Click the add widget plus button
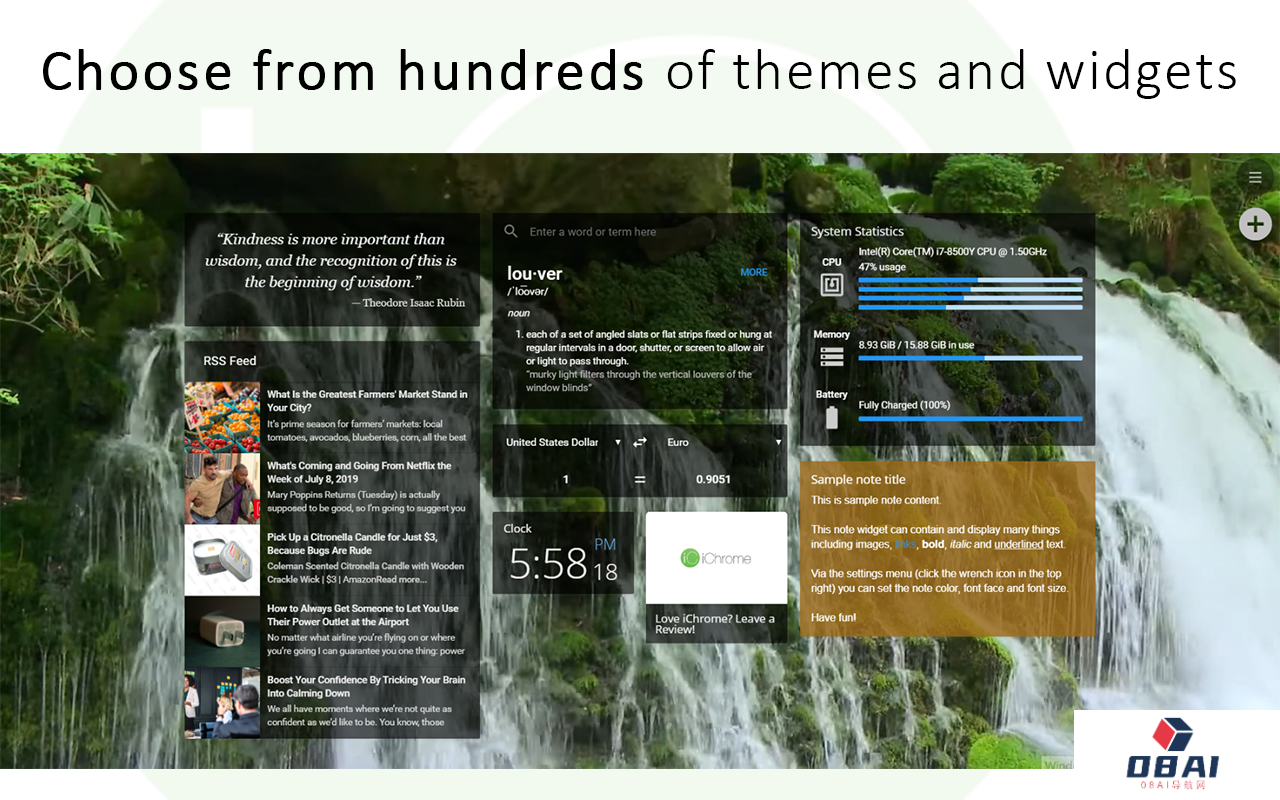 [1255, 224]
